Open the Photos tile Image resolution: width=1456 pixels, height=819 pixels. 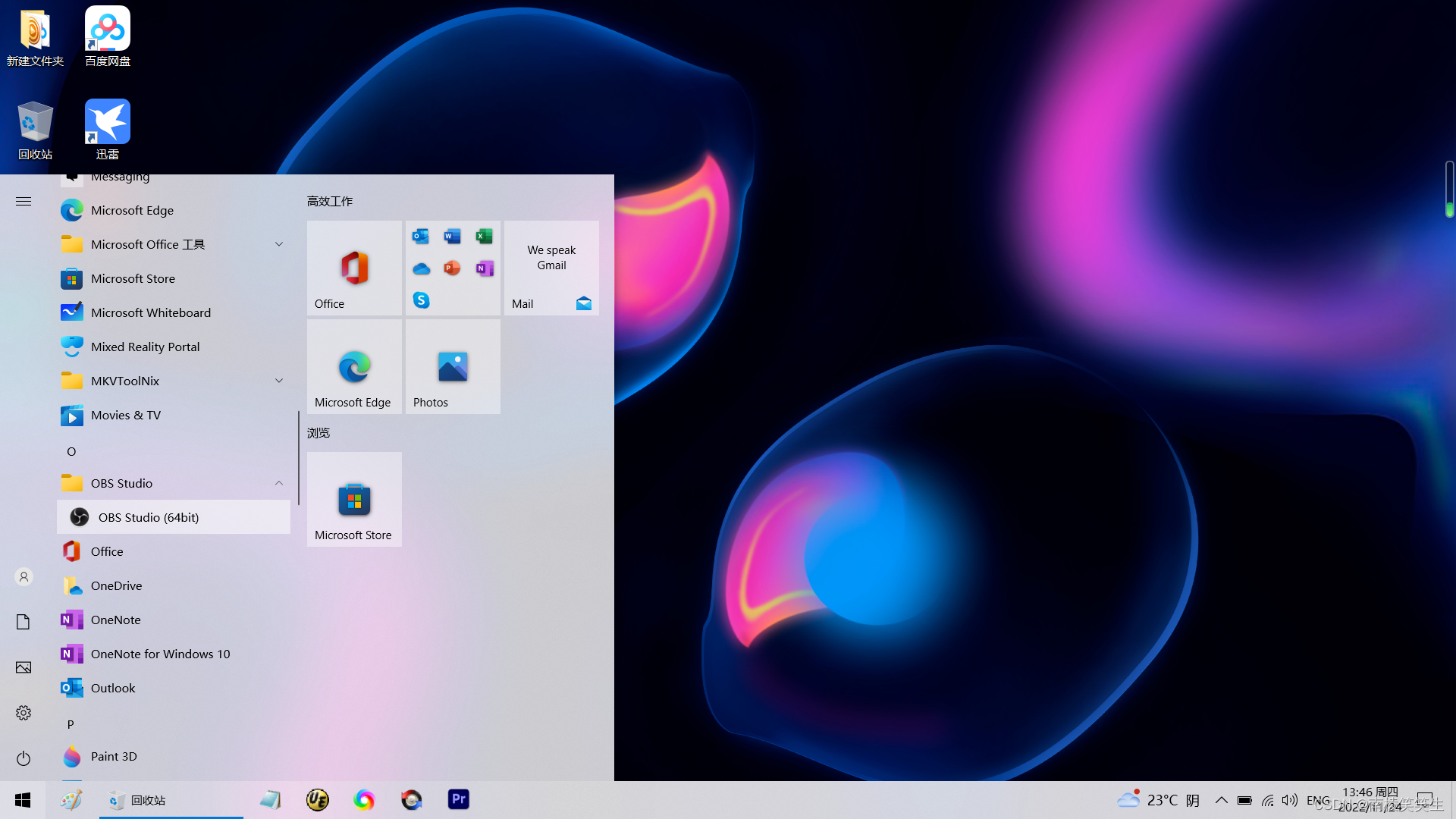point(453,366)
